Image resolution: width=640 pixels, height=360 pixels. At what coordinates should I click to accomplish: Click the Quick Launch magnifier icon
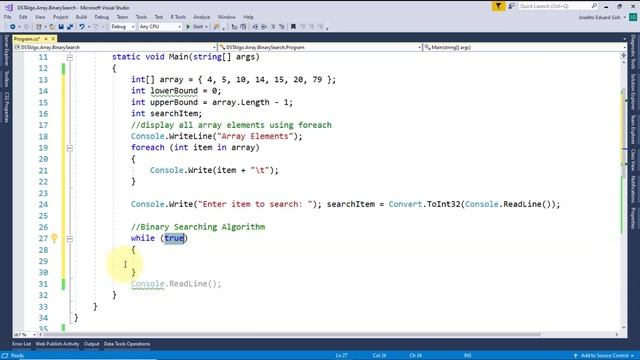point(594,6)
